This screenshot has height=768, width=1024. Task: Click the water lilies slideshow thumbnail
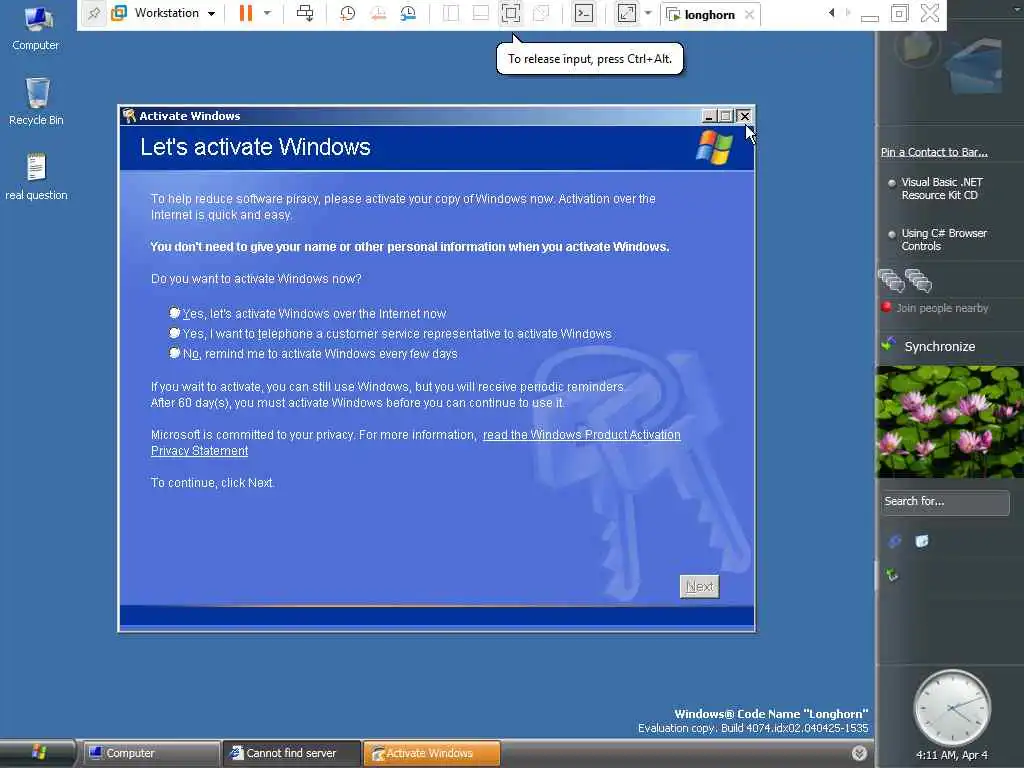(950, 422)
